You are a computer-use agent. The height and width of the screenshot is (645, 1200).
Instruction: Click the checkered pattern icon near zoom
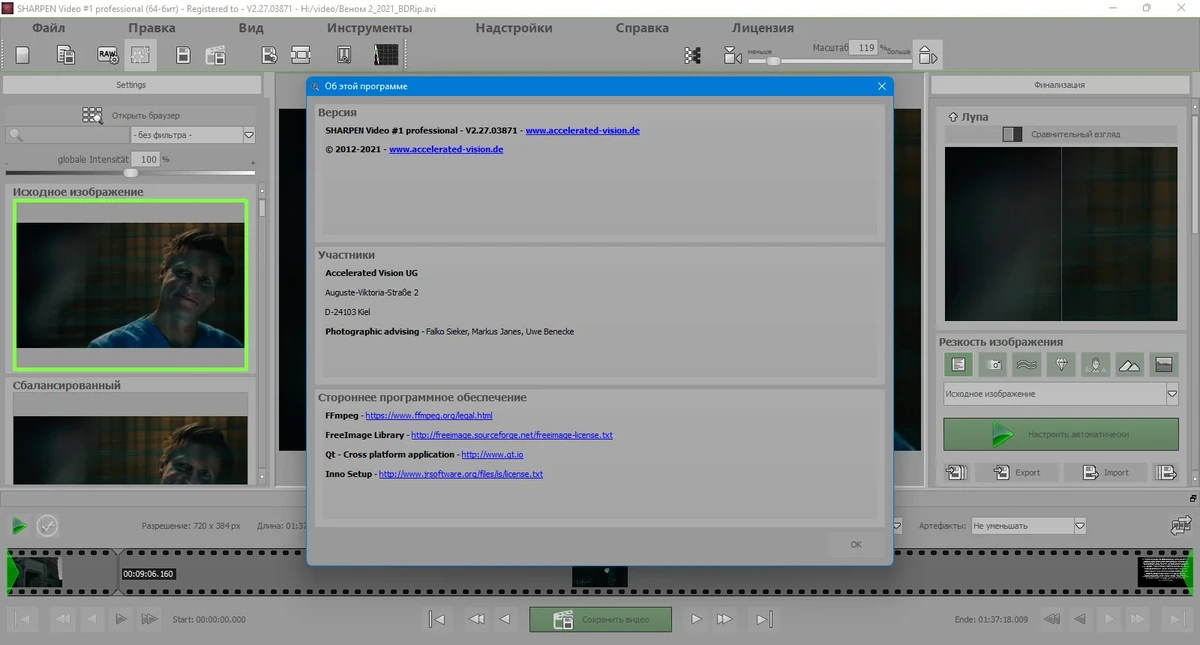[x=692, y=56]
